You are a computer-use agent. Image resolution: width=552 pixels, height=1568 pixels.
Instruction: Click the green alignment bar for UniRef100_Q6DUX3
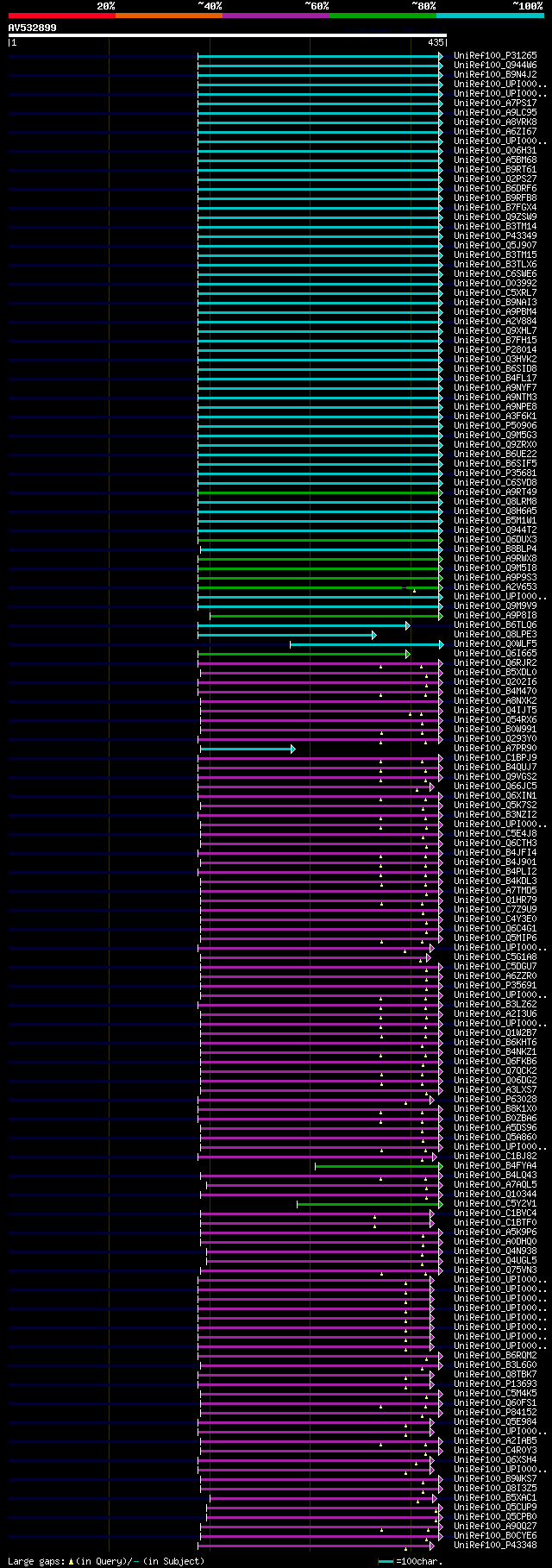pos(319,540)
